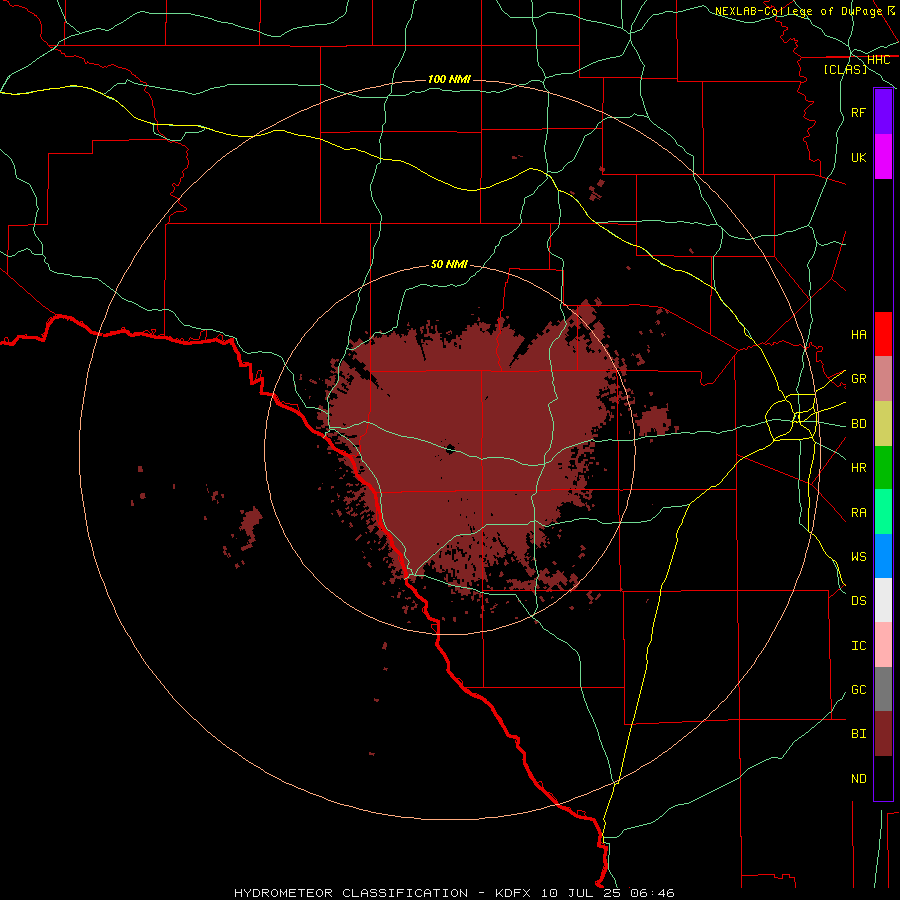Image resolution: width=900 pixels, height=900 pixels.
Task: Click the 100 NMI range ring label
Action: point(449,79)
